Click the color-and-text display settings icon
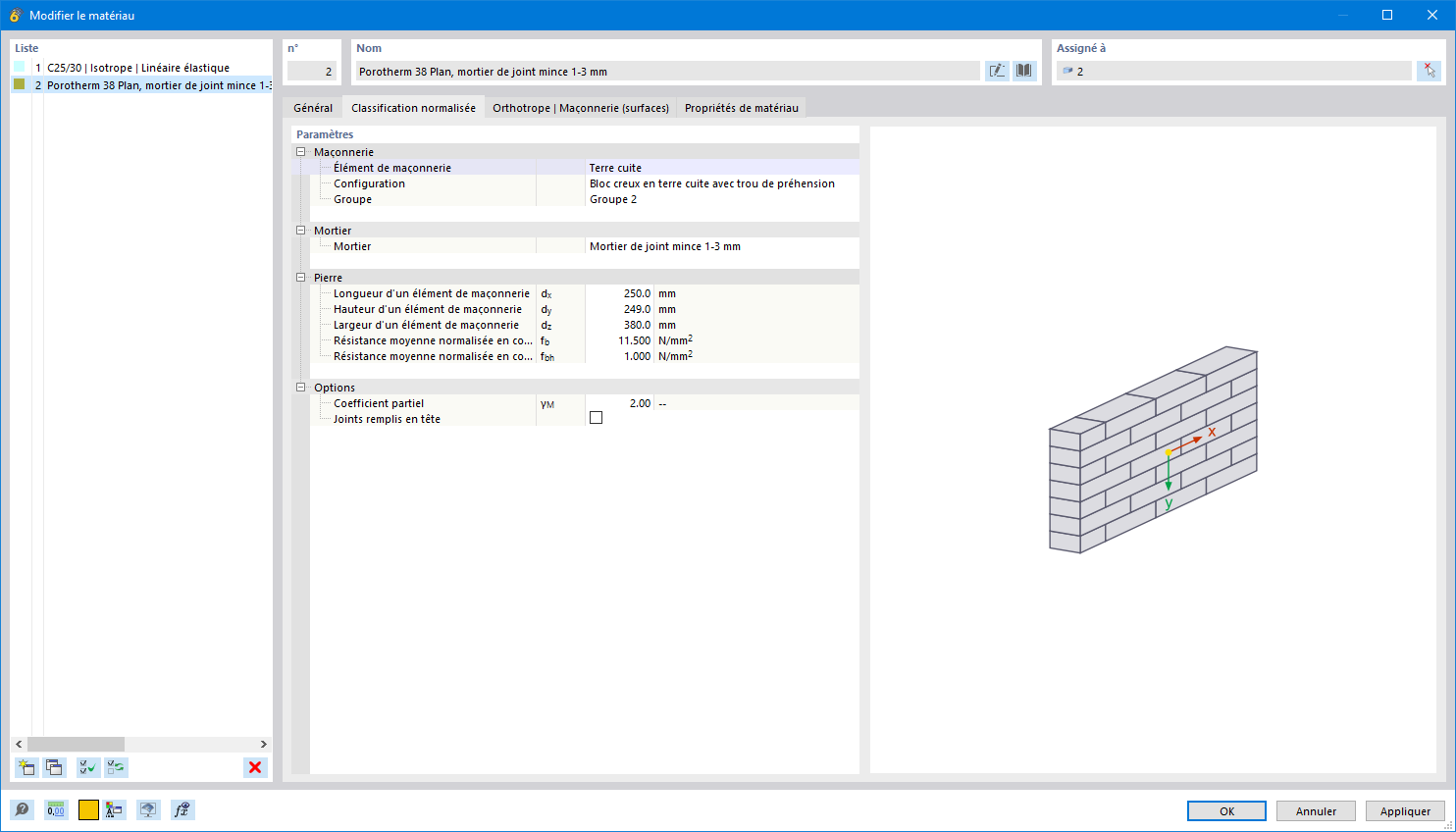The height and width of the screenshot is (832, 1456). [x=115, y=809]
